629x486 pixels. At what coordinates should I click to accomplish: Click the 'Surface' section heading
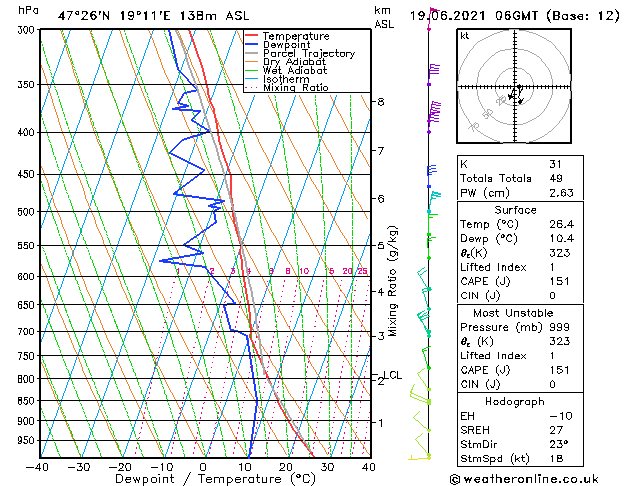point(515,210)
